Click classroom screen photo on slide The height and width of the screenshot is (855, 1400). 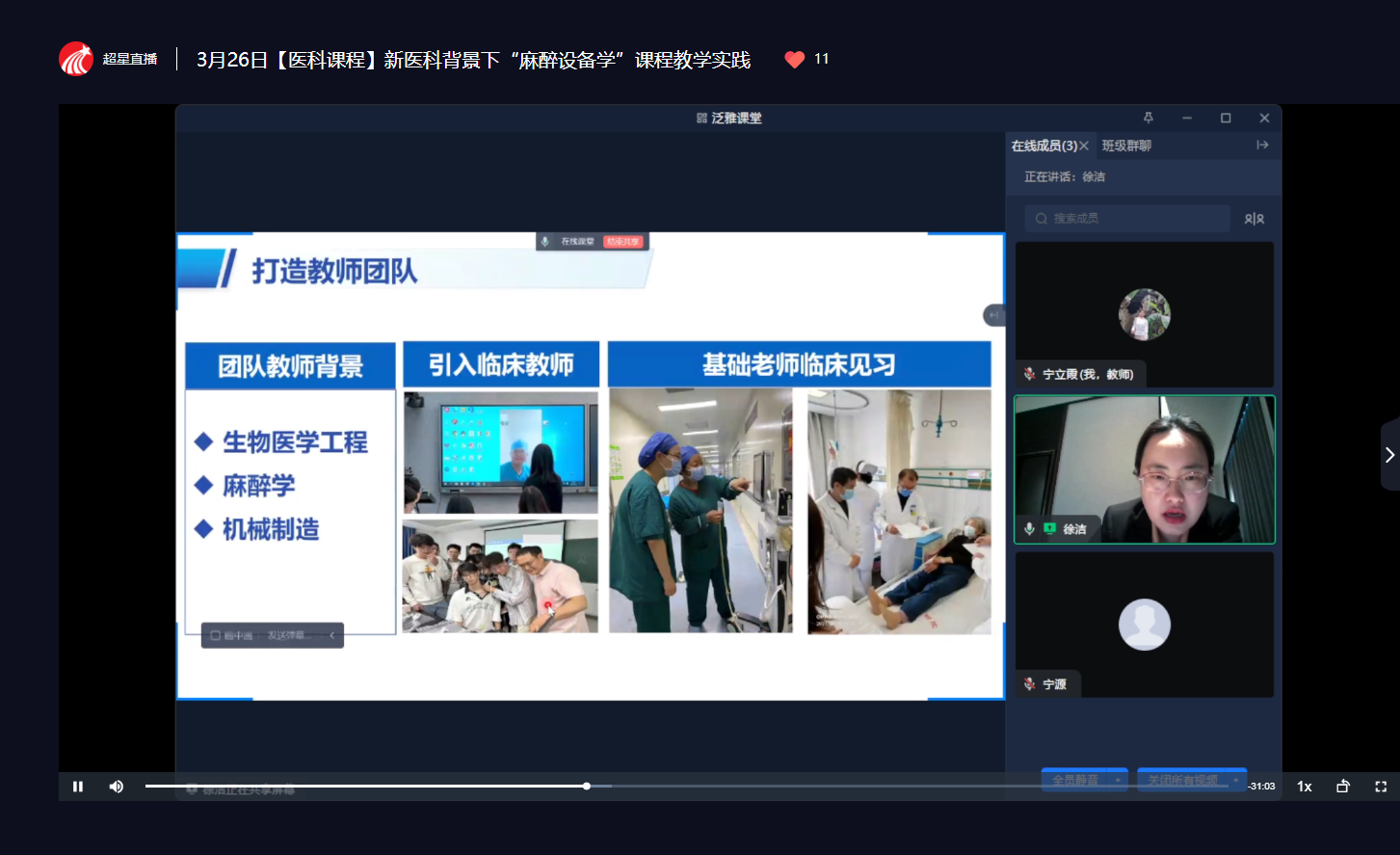500,452
